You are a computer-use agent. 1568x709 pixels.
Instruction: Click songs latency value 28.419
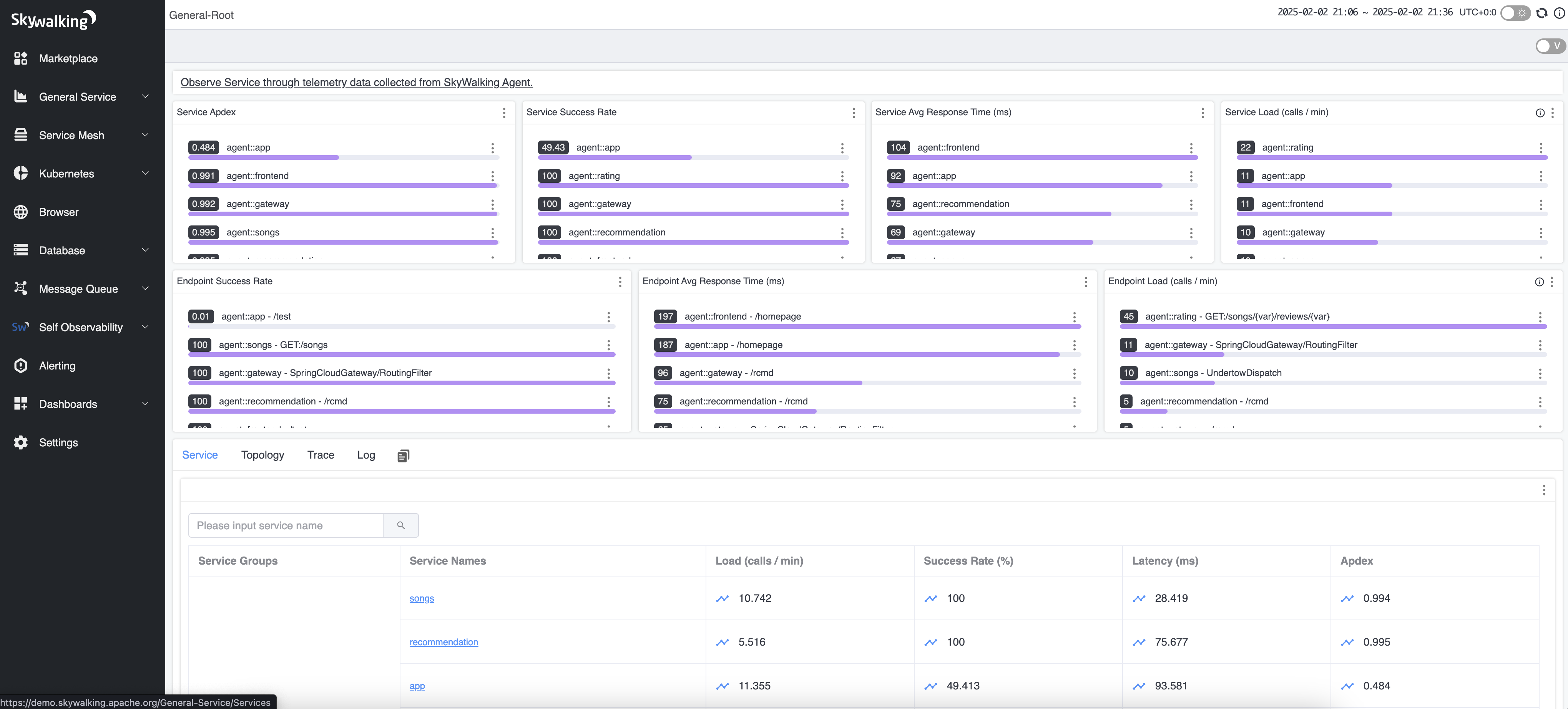[x=1171, y=598]
